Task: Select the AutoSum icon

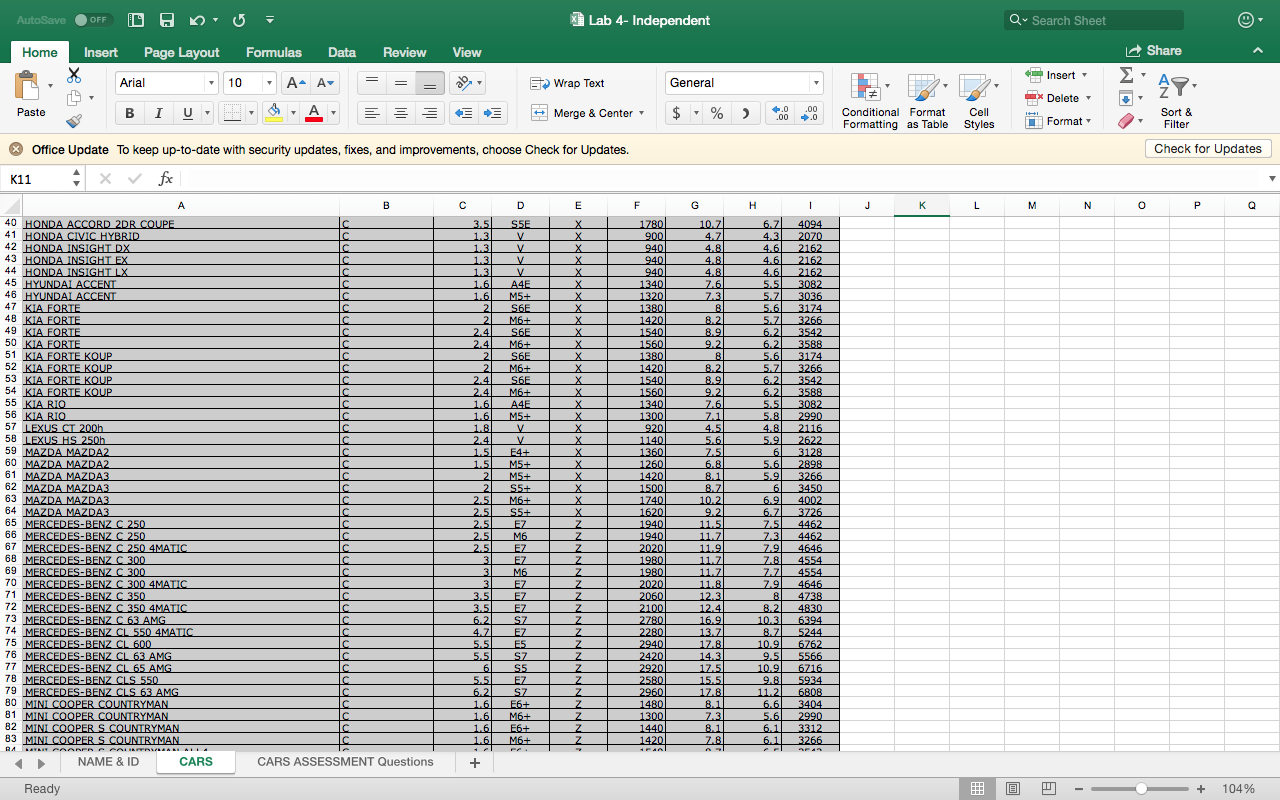Action: (1125, 74)
